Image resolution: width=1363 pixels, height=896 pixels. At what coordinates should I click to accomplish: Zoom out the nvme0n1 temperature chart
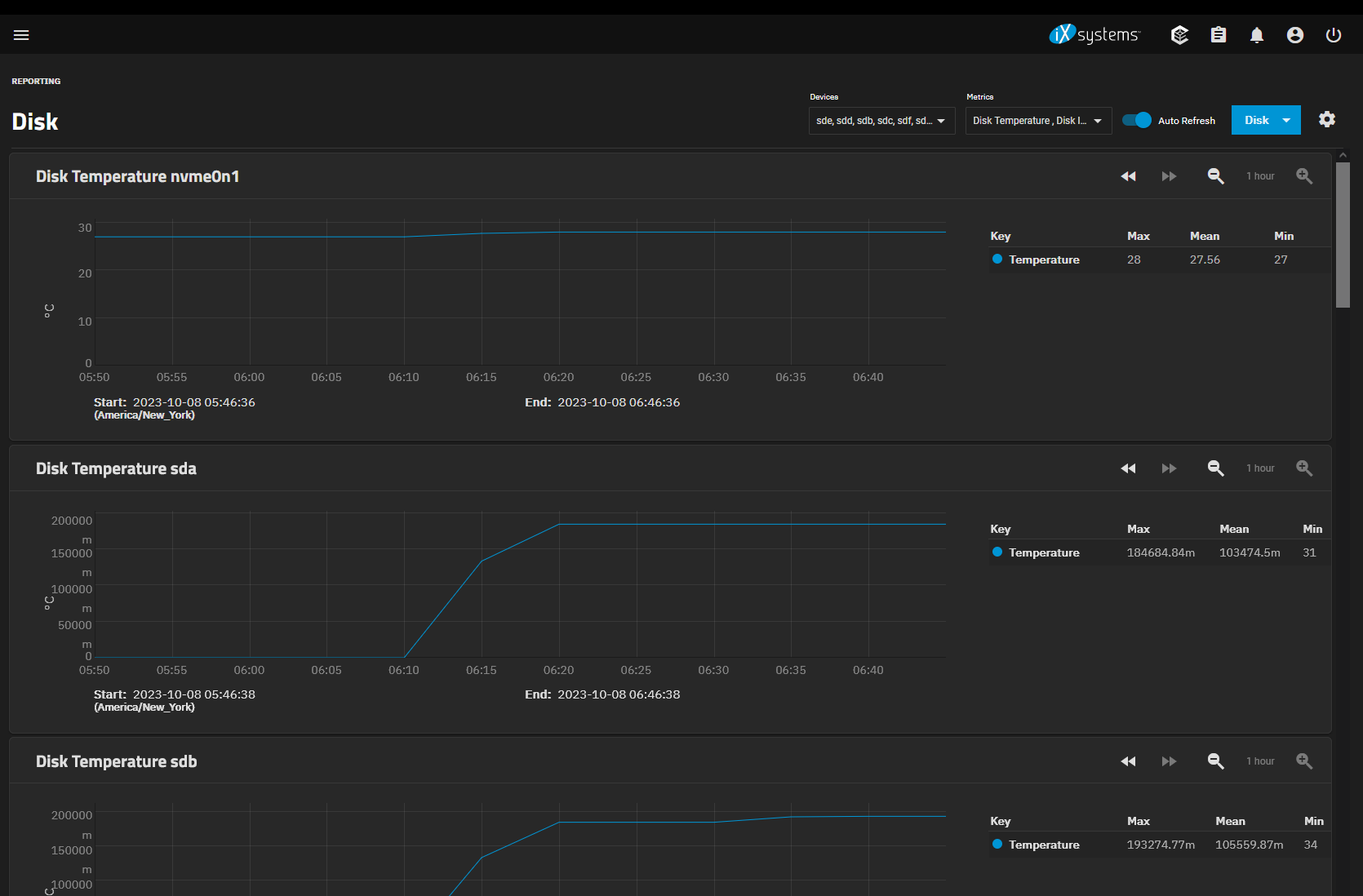click(1216, 176)
